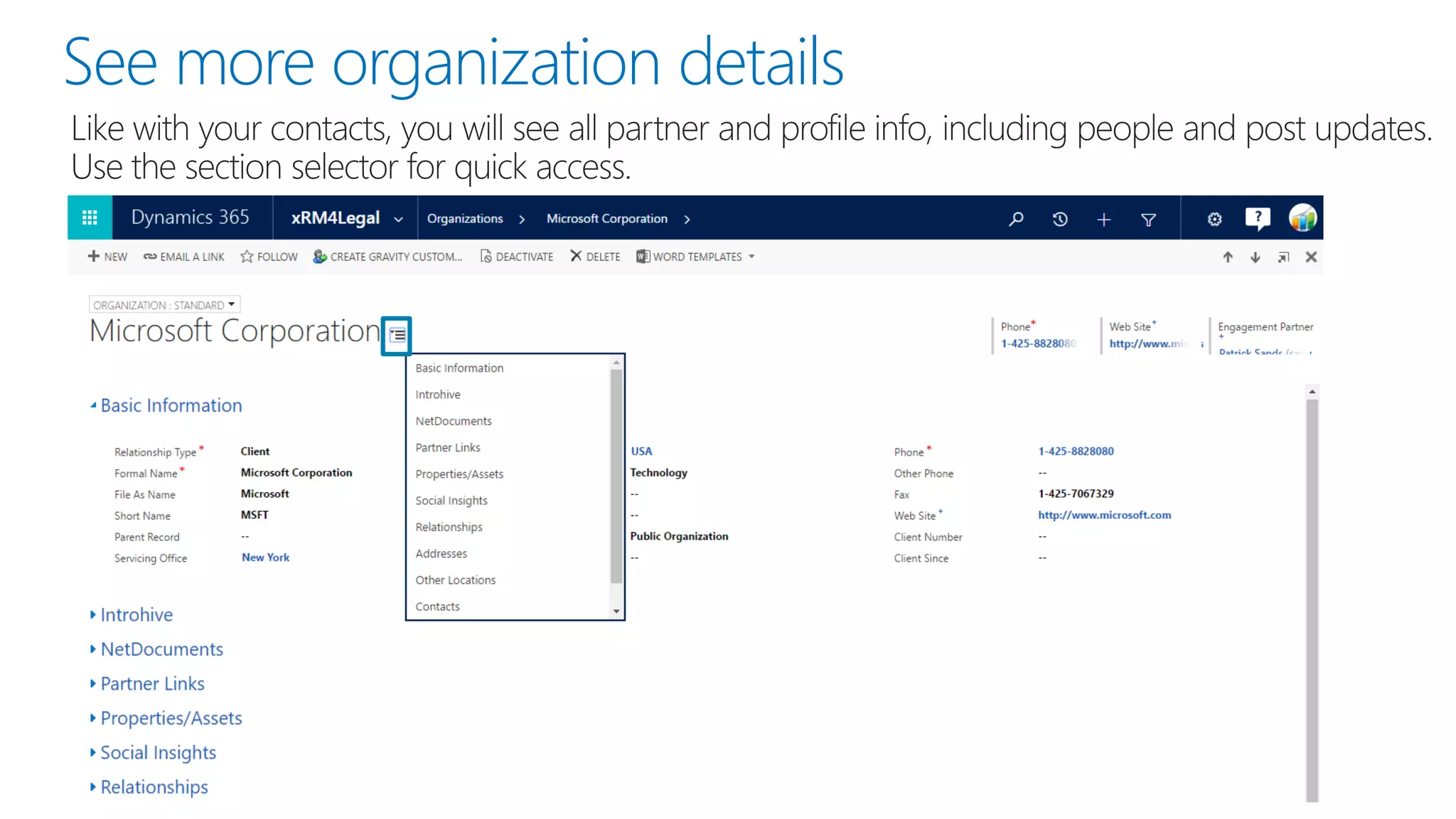The image size is (1456, 819).
Task: Click the search magnifier icon
Action: (1016, 219)
